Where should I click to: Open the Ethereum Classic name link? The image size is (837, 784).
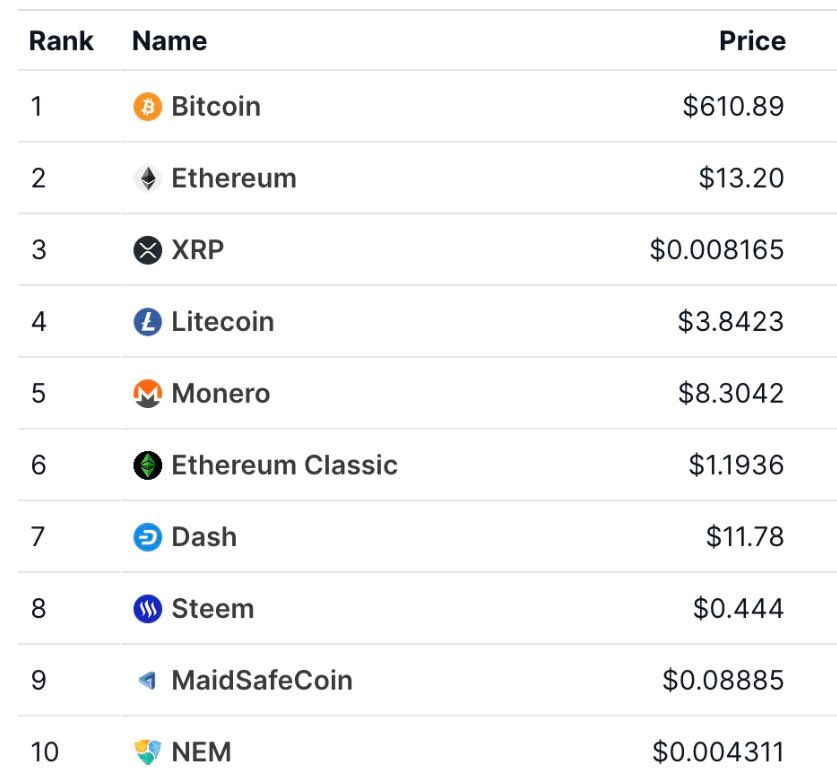[285, 465]
